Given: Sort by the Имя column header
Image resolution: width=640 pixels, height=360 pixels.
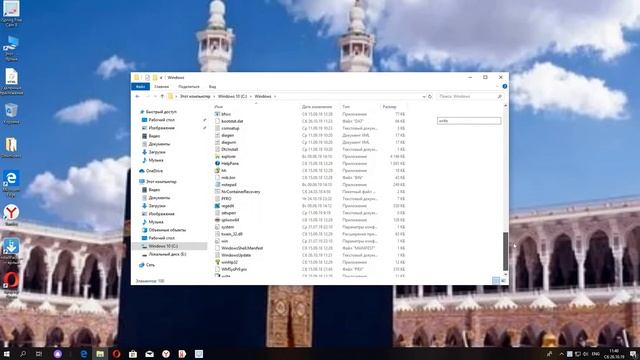Looking at the screenshot, I should (218, 107).
